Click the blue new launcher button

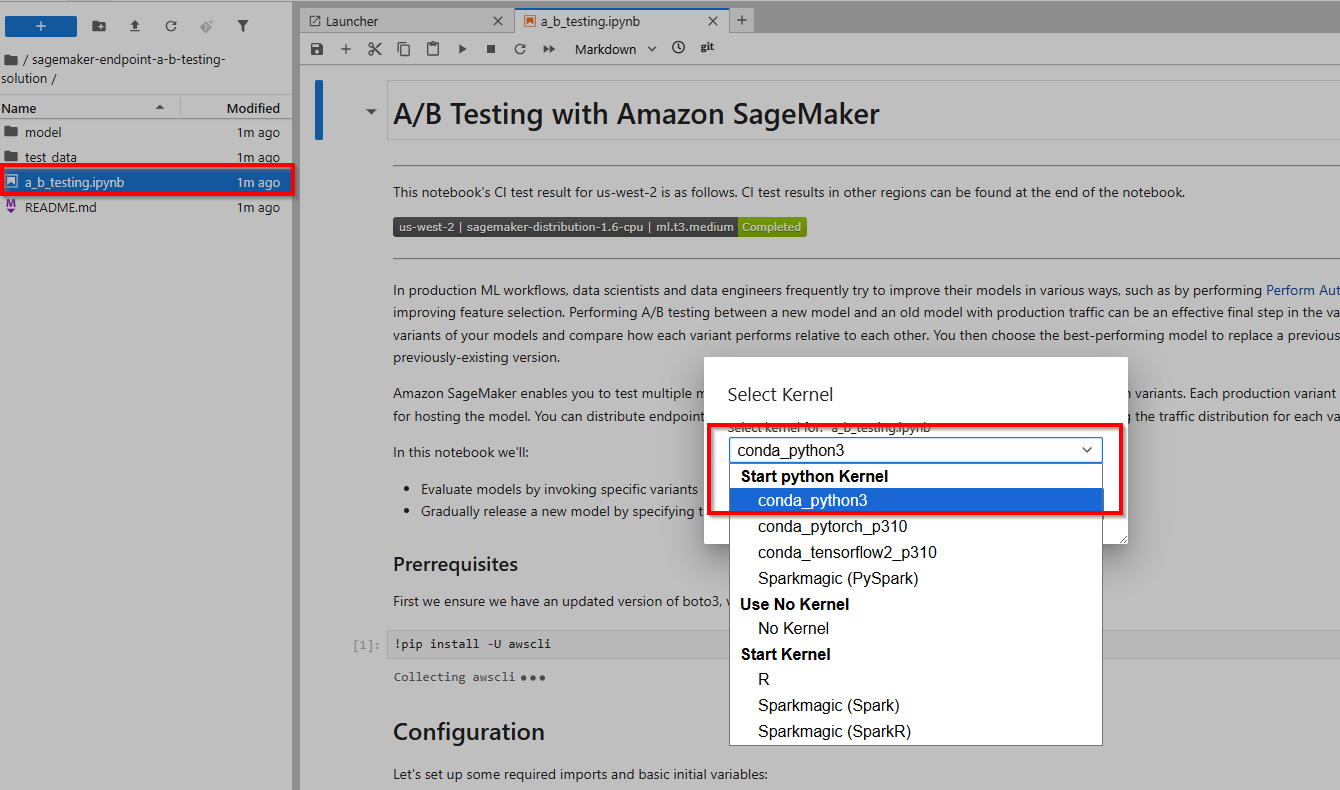pos(41,26)
